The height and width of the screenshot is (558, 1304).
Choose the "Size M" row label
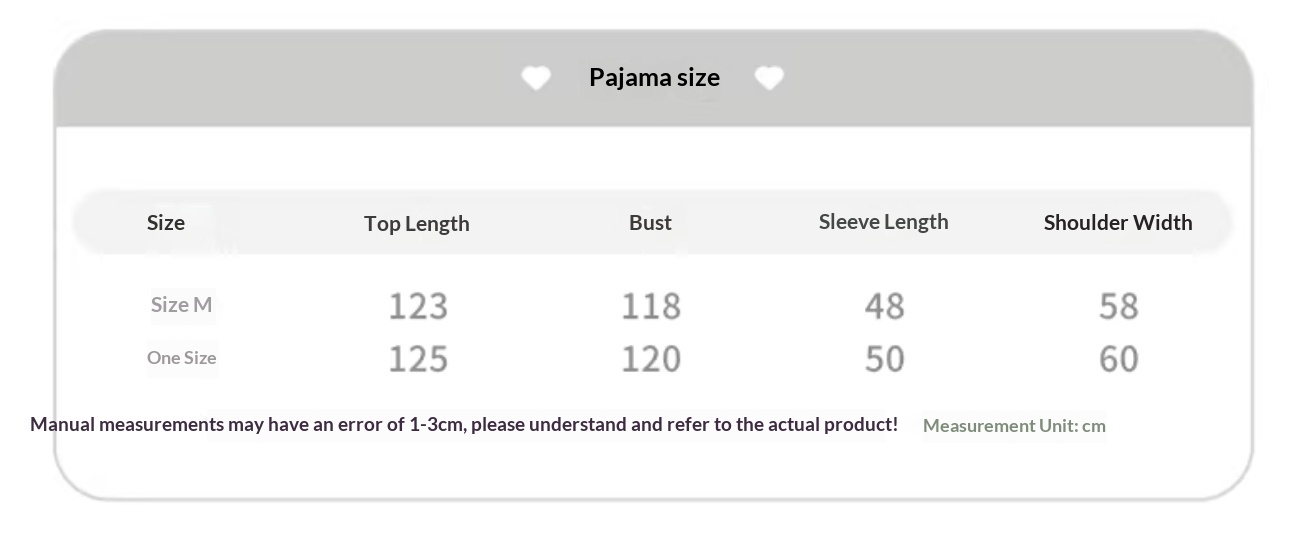click(181, 305)
